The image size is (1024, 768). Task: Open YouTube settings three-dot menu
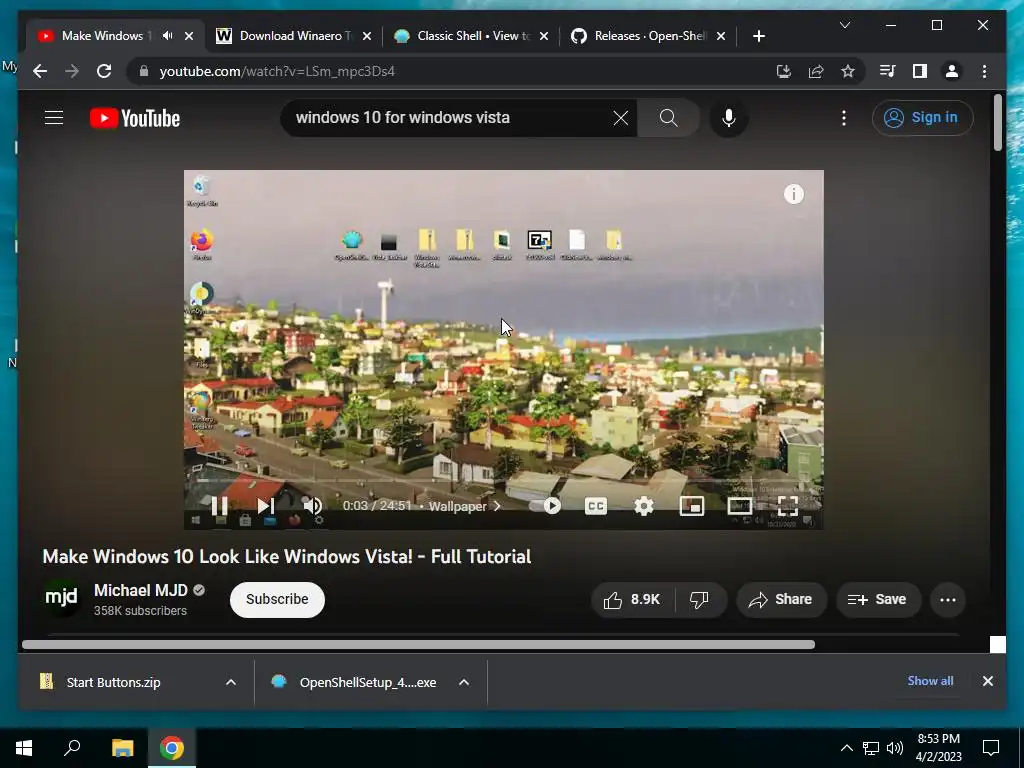[844, 118]
